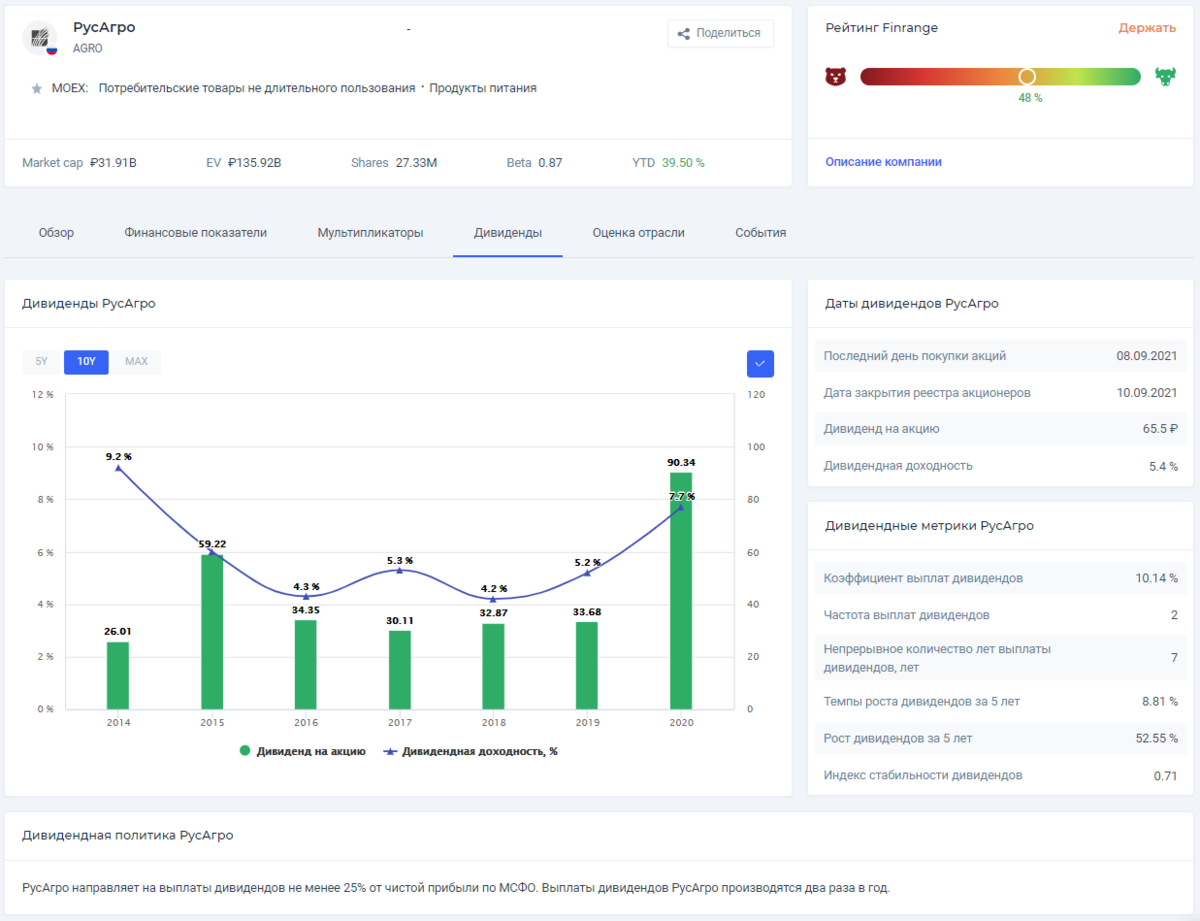Open the Оценка отрасли tab
Image resolution: width=1200 pixels, height=921 pixels.
(x=638, y=233)
